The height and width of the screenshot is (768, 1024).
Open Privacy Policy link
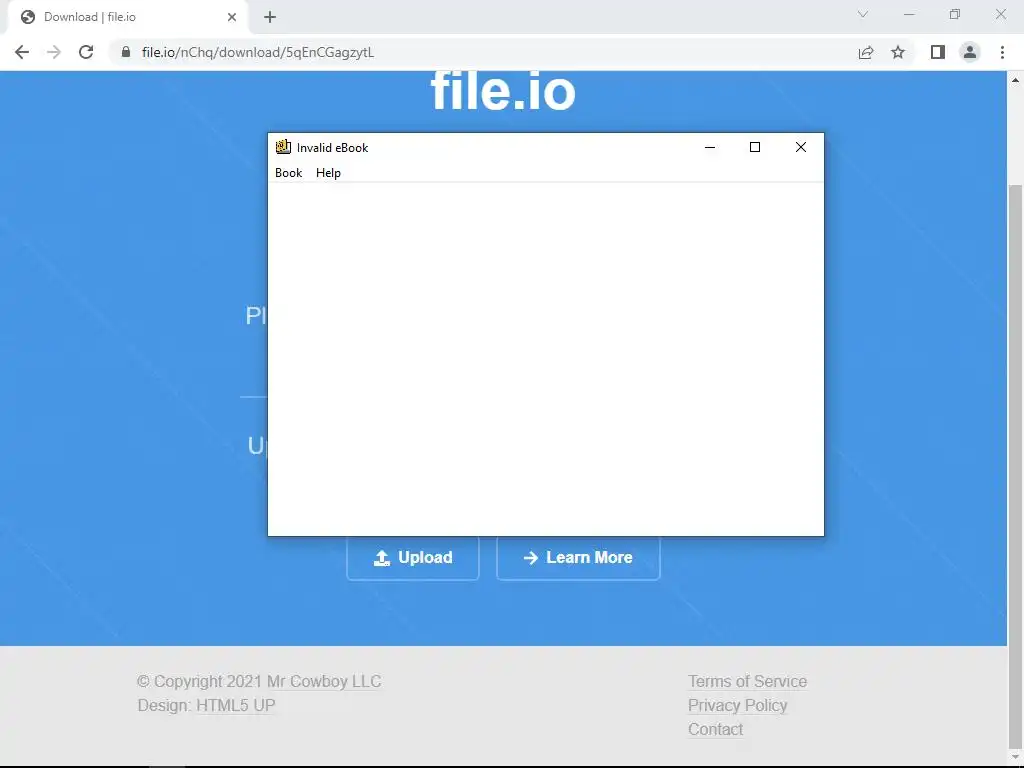coord(737,705)
